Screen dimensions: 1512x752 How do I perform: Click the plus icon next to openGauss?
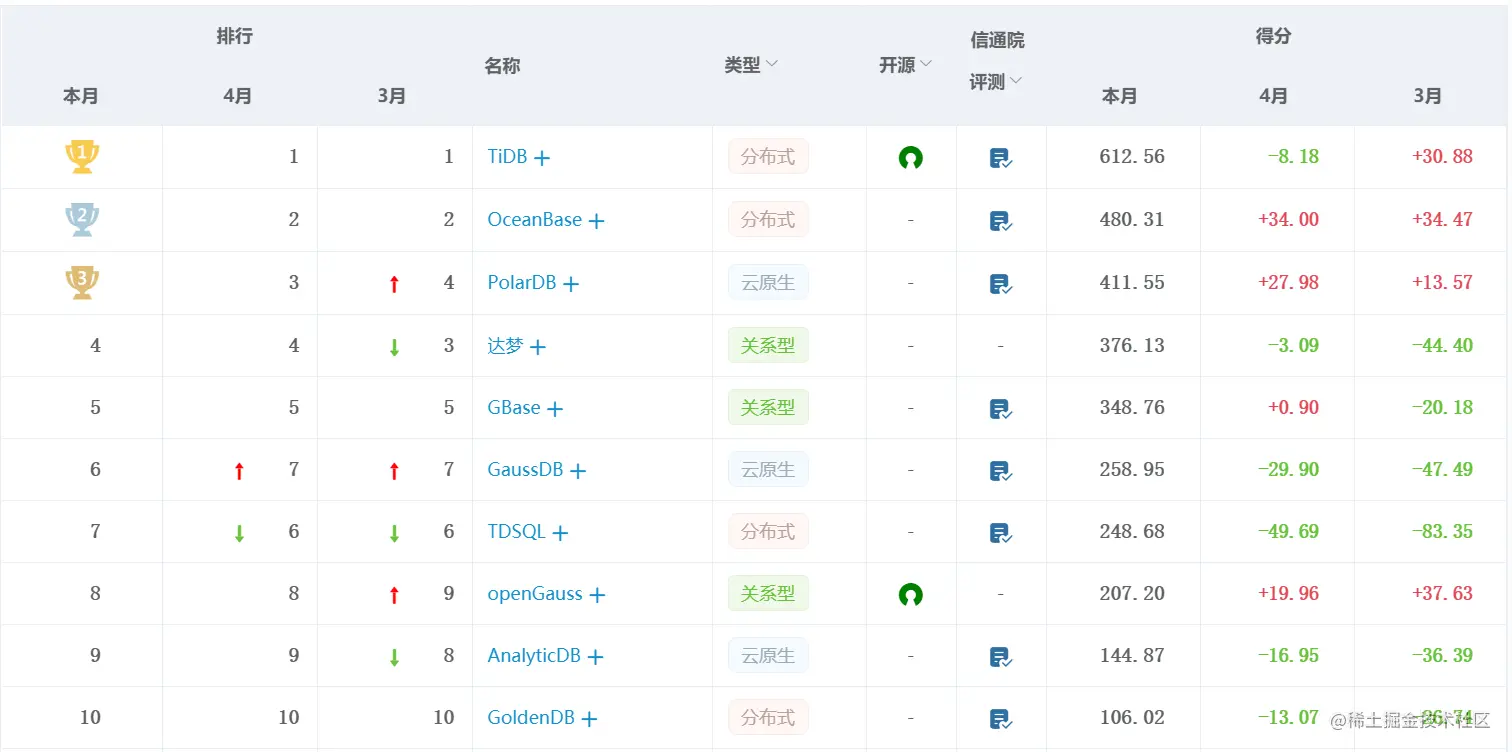pyautogui.click(x=597, y=595)
